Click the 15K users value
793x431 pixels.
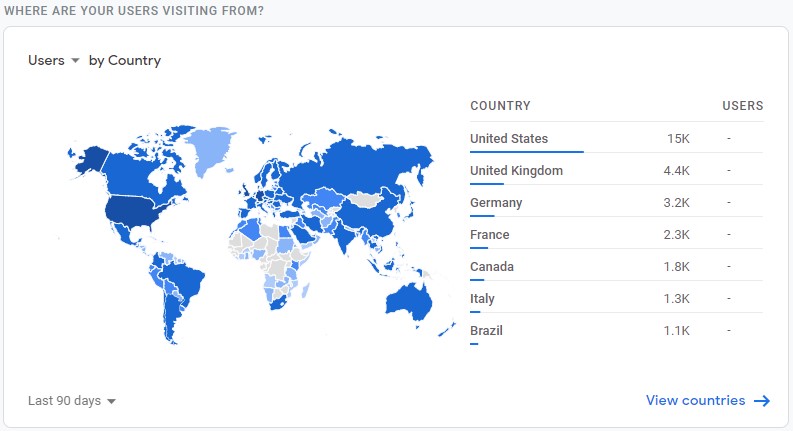pos(678,139)
